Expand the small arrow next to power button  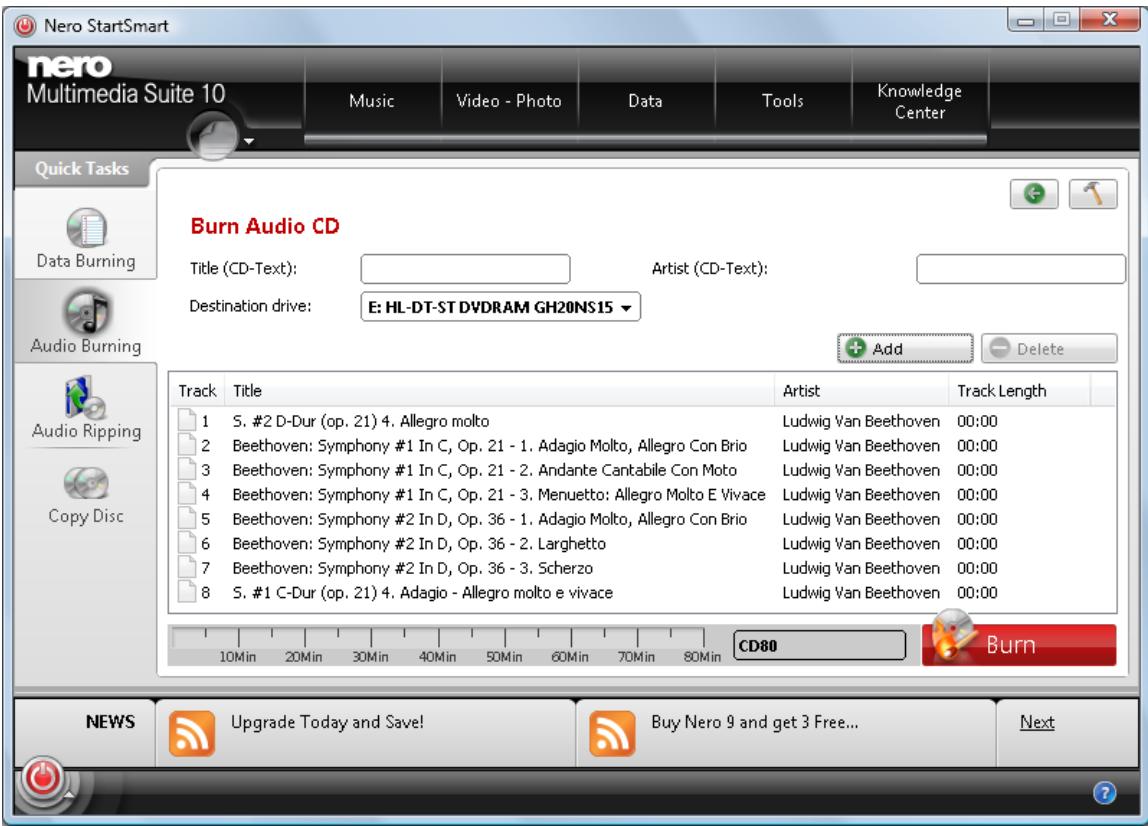tap(70, 794)
